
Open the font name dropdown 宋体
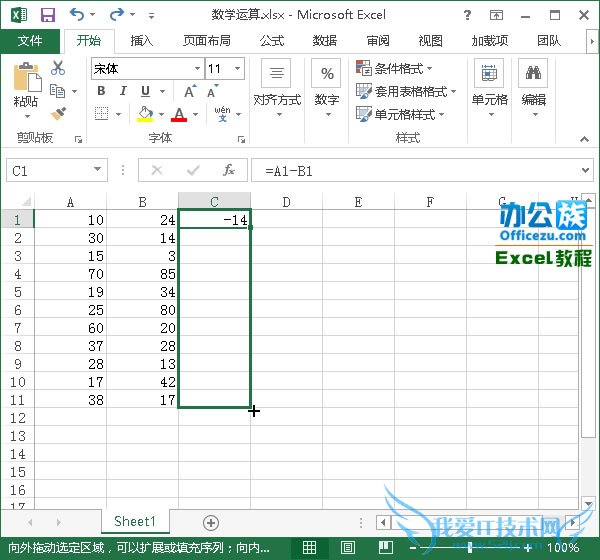145,69
